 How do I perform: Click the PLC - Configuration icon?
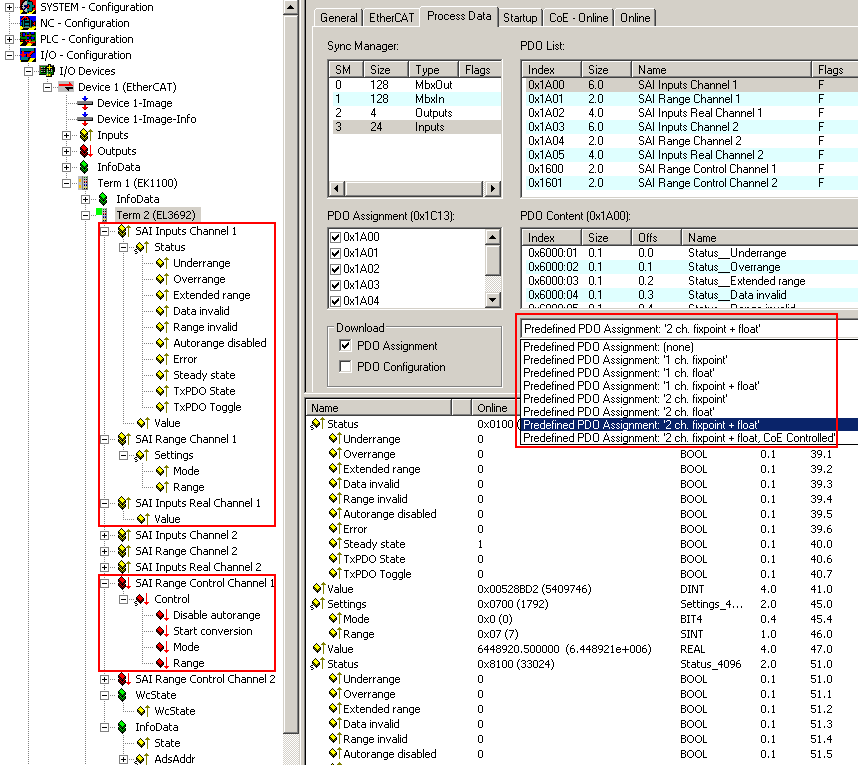point(27,39)
